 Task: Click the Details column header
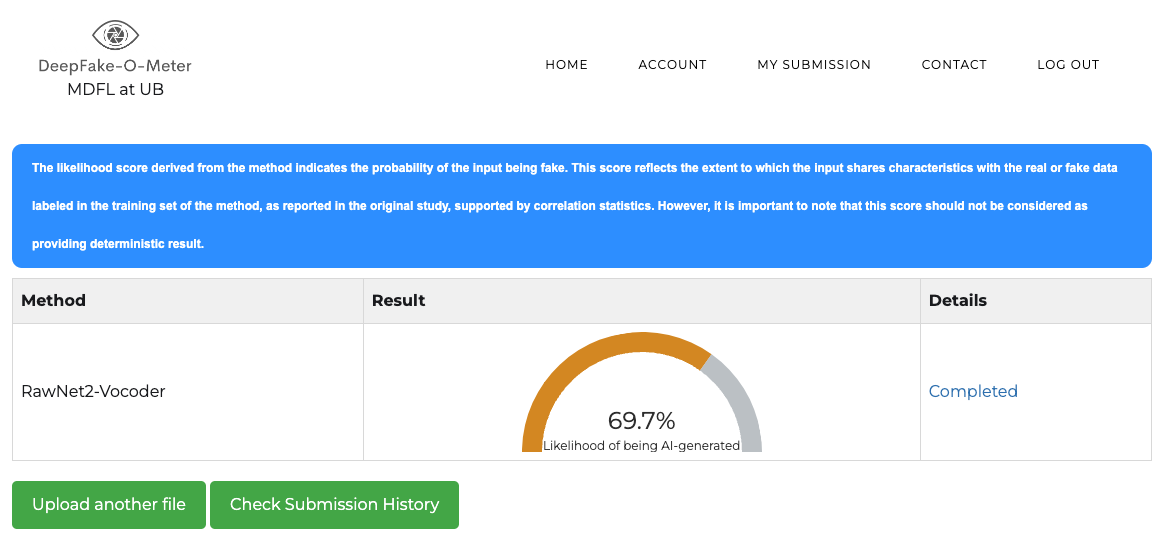[1036, 301]
